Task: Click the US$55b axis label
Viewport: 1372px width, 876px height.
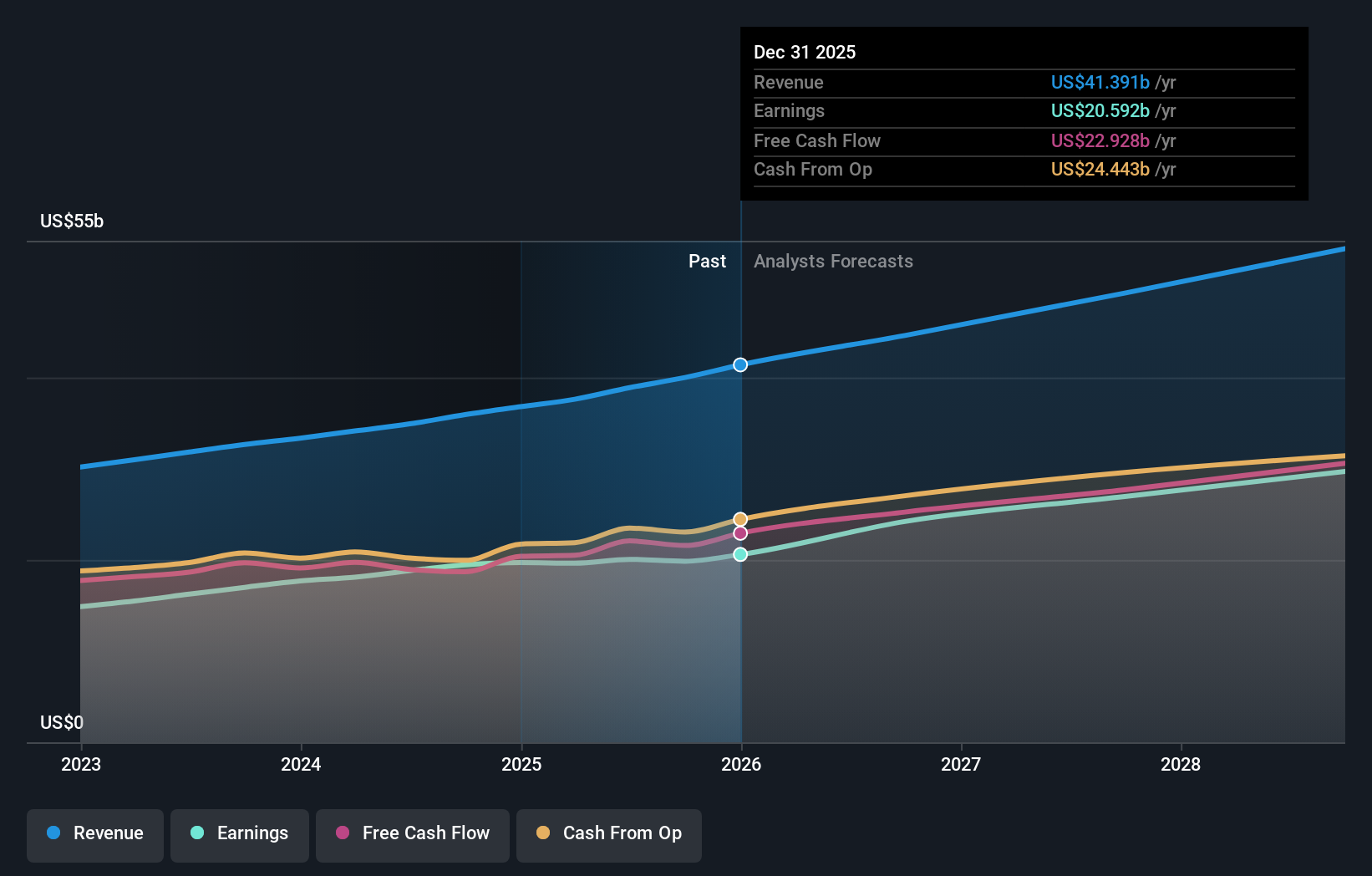Action: coord(71,221)
